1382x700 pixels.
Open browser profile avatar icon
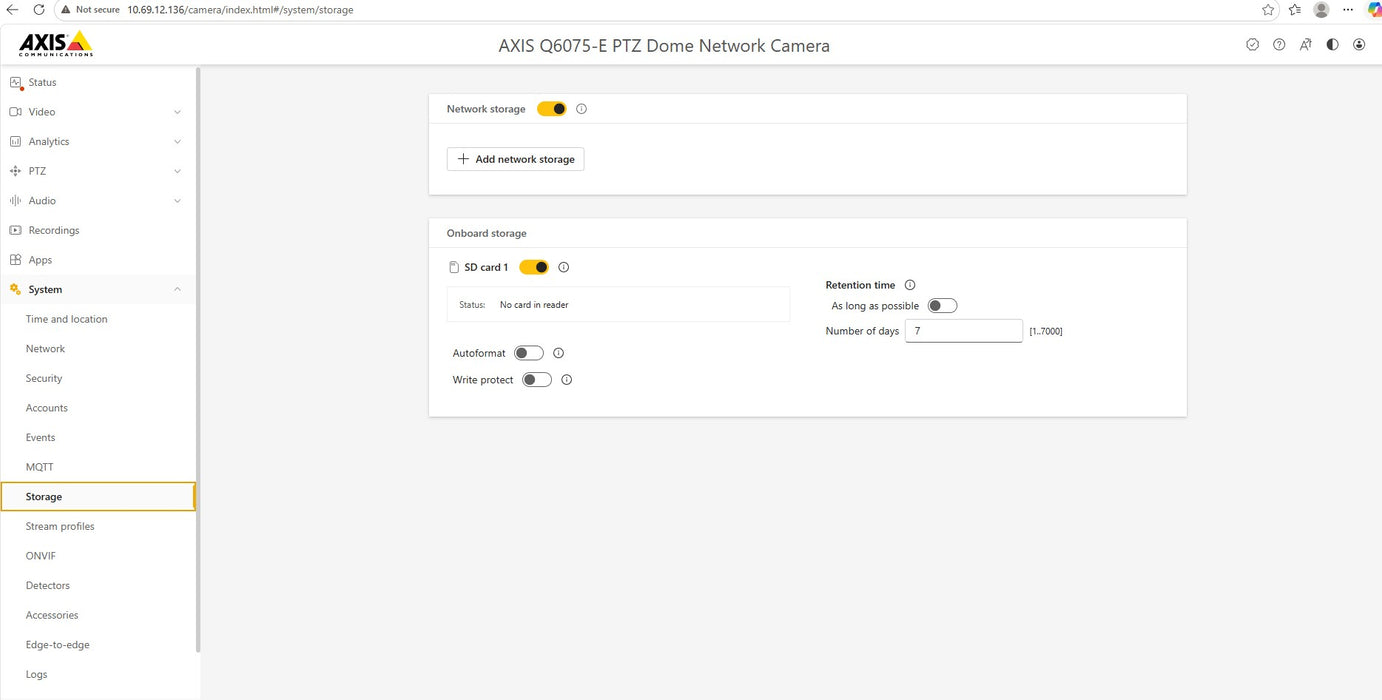1321,9
